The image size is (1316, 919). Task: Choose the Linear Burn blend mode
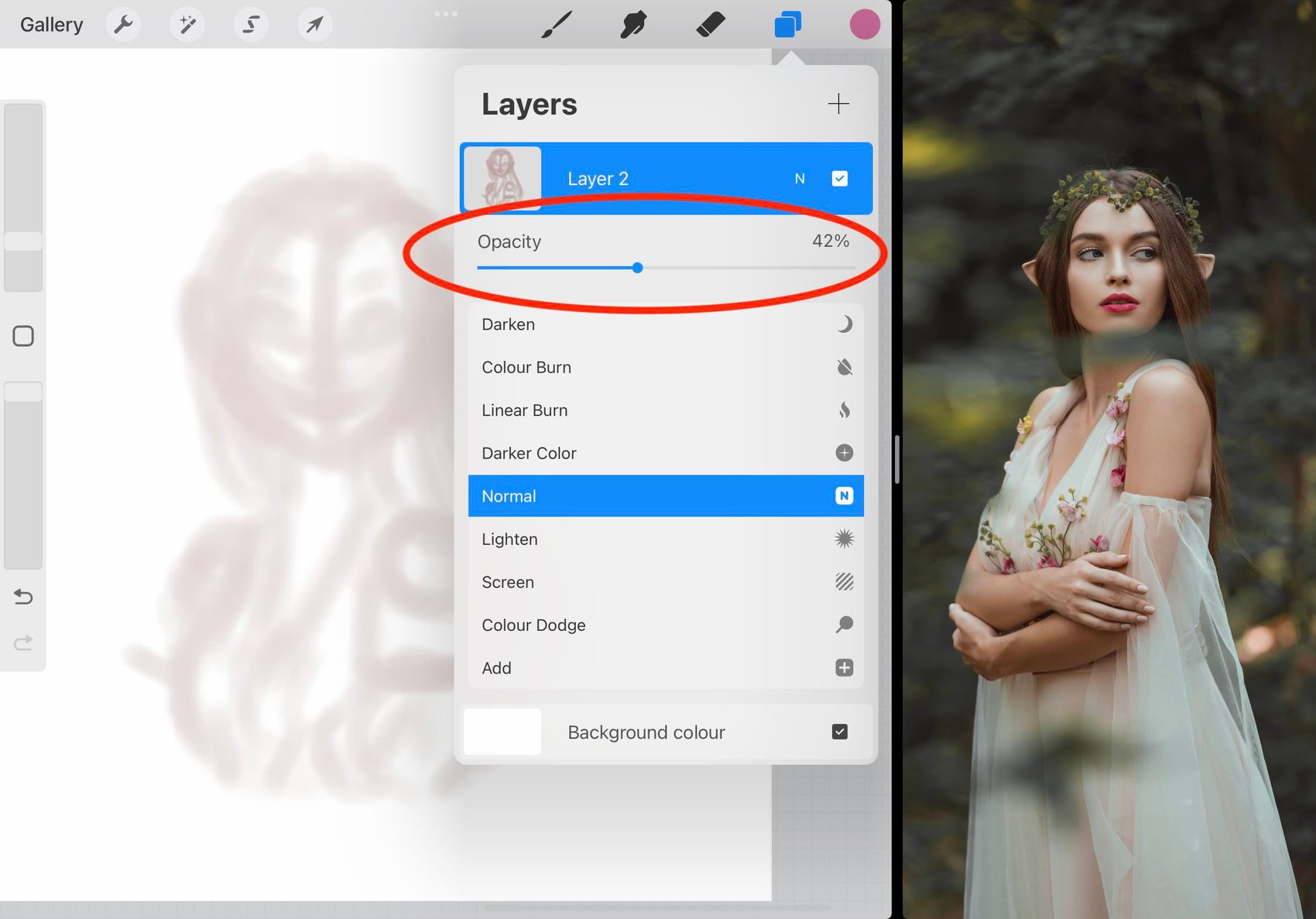coord(666,410)
